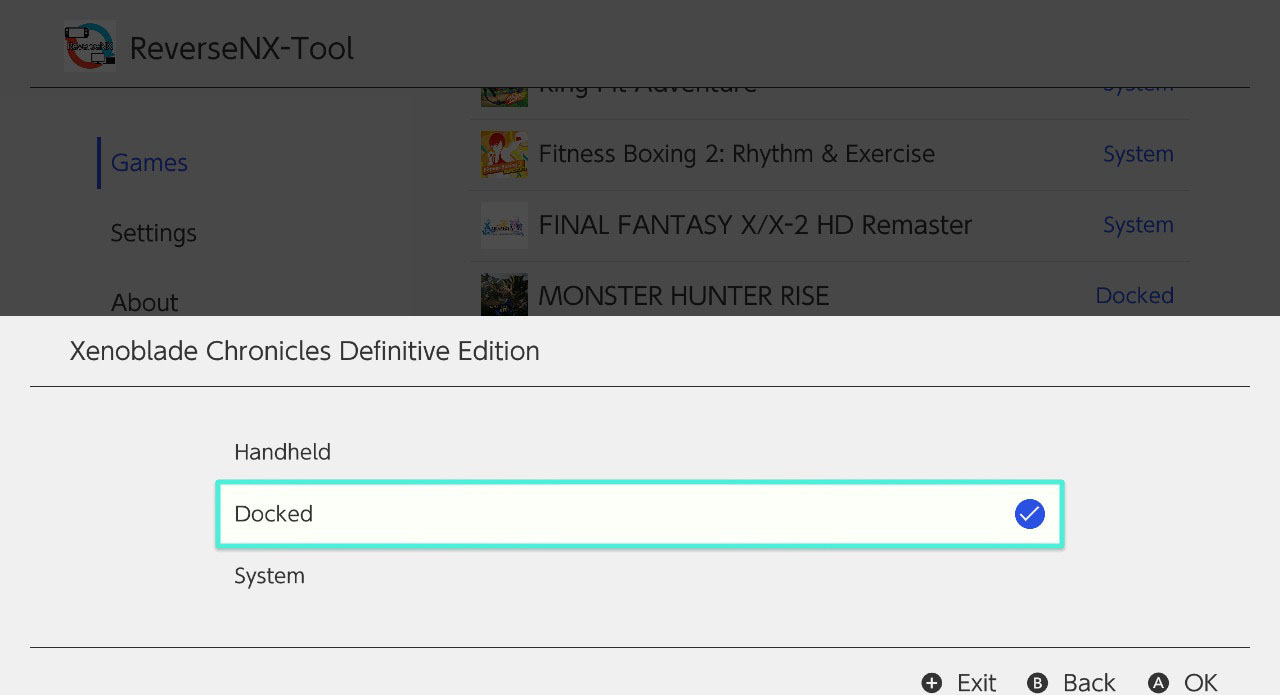Switch to the Settings sidebar tab
Viewport: 1280px width, 695px height.
click(x=154, y=233)
